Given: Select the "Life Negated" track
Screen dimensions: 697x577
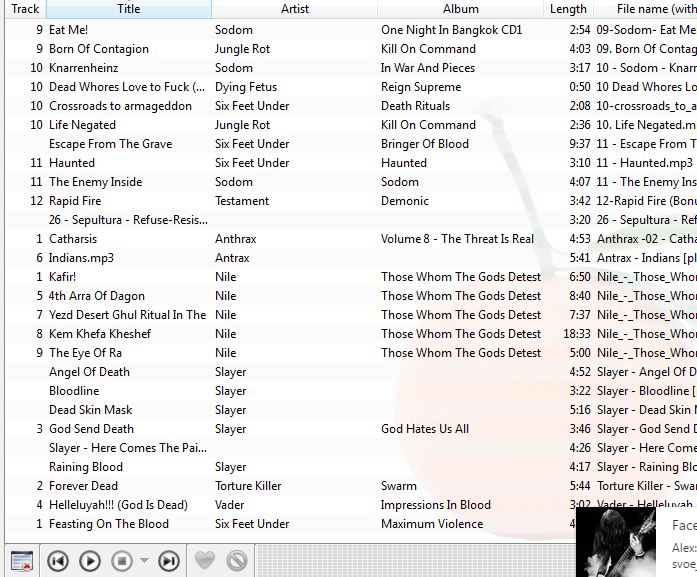Looking at the screenshot, I should [x=82, y=125].
